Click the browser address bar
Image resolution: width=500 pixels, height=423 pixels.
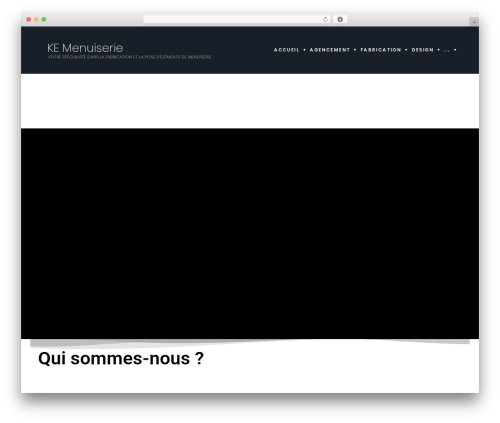237,19
